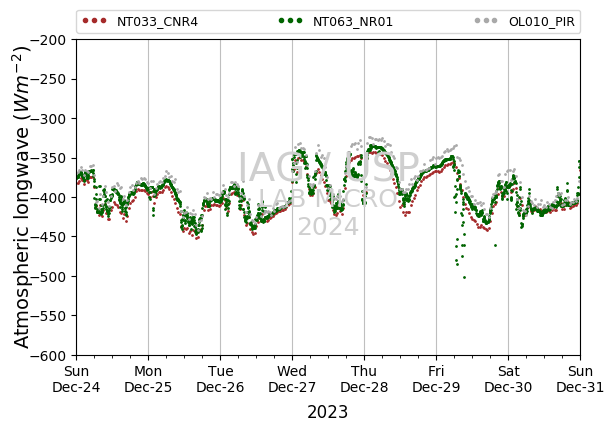Click the NT033_CNR4 legend label

pos(157,22)
